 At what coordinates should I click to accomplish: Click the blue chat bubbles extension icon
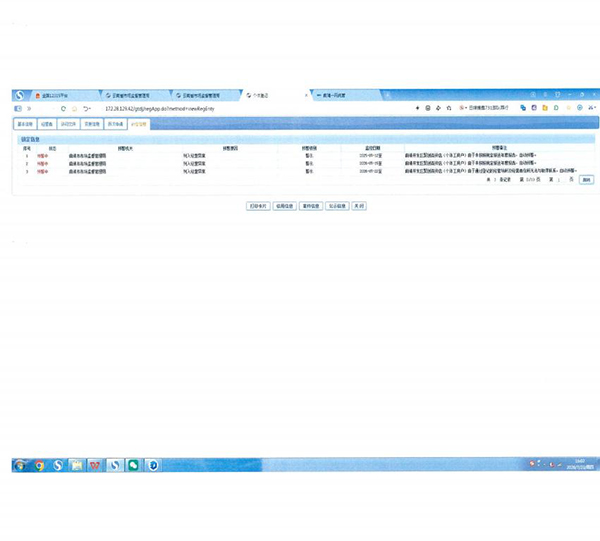[523, 108]
